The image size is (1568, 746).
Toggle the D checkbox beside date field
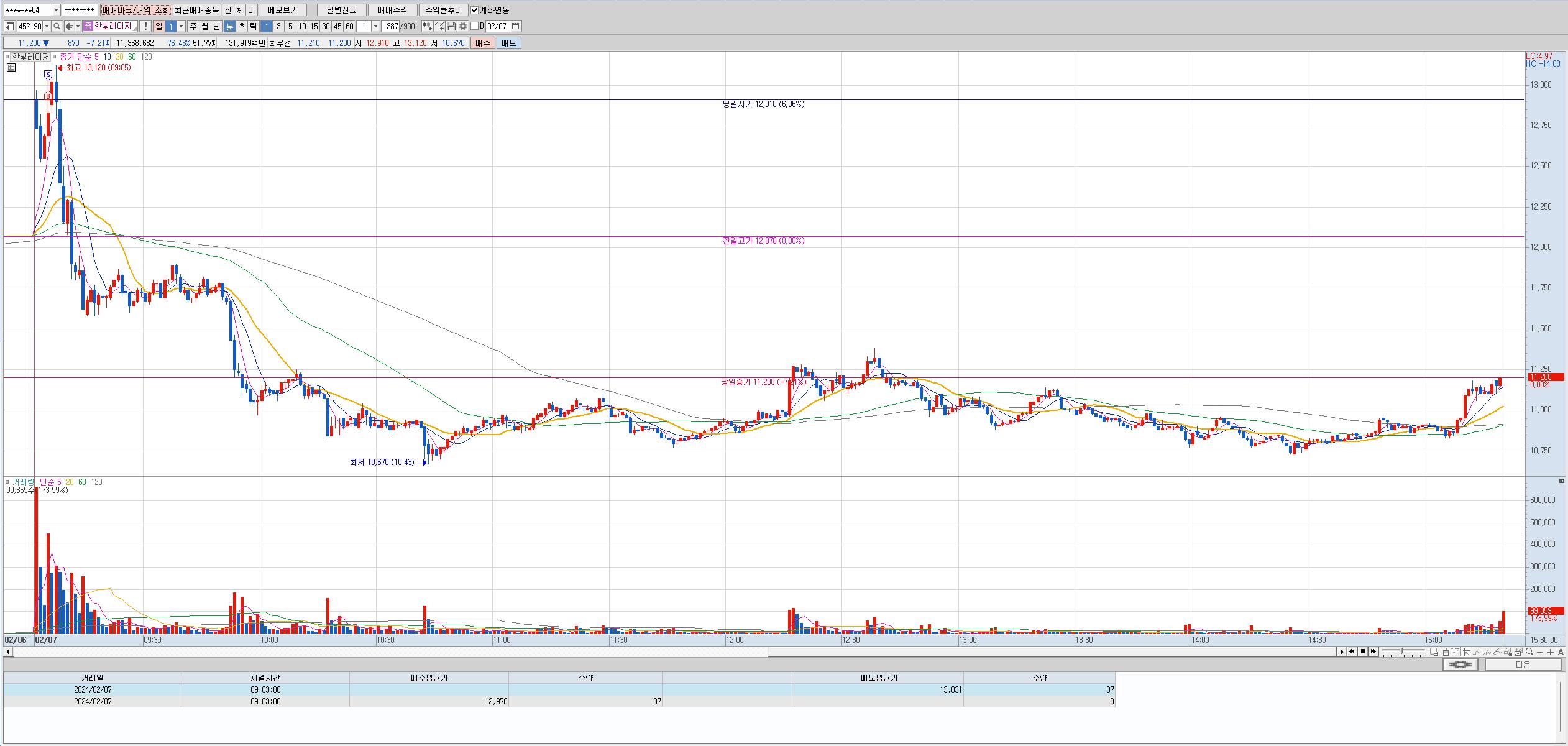[475, 26]
